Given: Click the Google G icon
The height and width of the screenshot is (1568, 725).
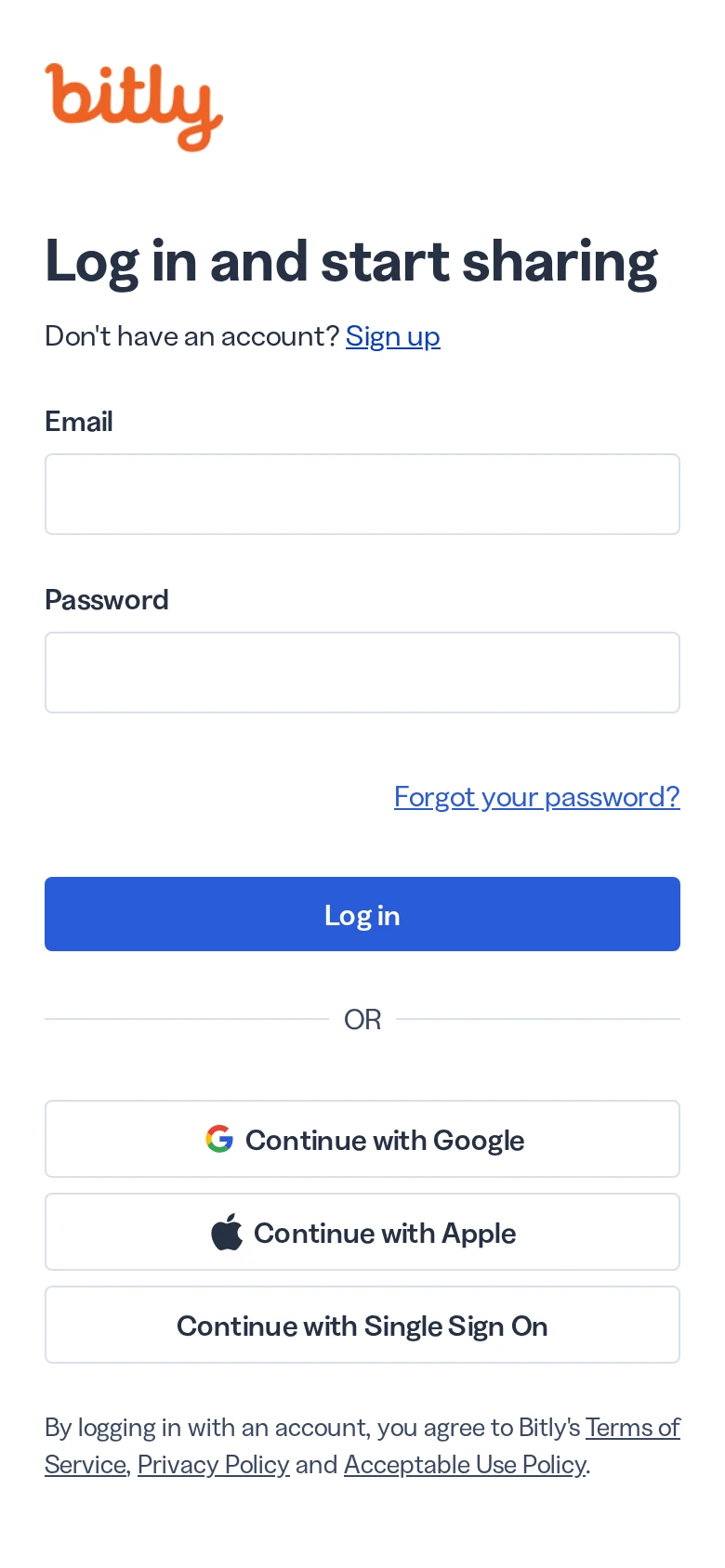Looking at the screenshot, I should (219, 1139).
